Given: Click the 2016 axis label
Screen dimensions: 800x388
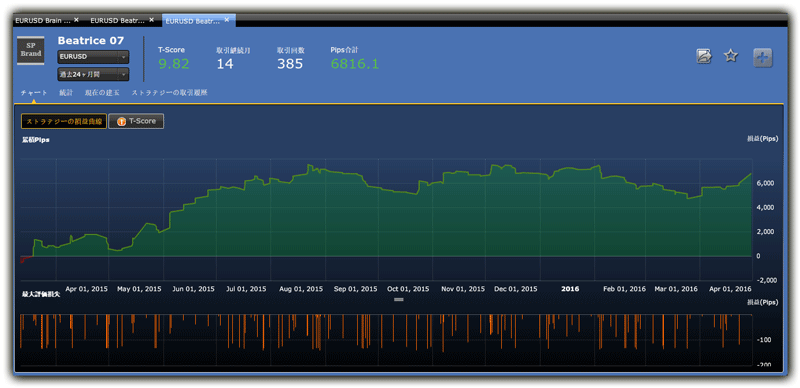Looking at the screenshot, I should click(570, 289).
